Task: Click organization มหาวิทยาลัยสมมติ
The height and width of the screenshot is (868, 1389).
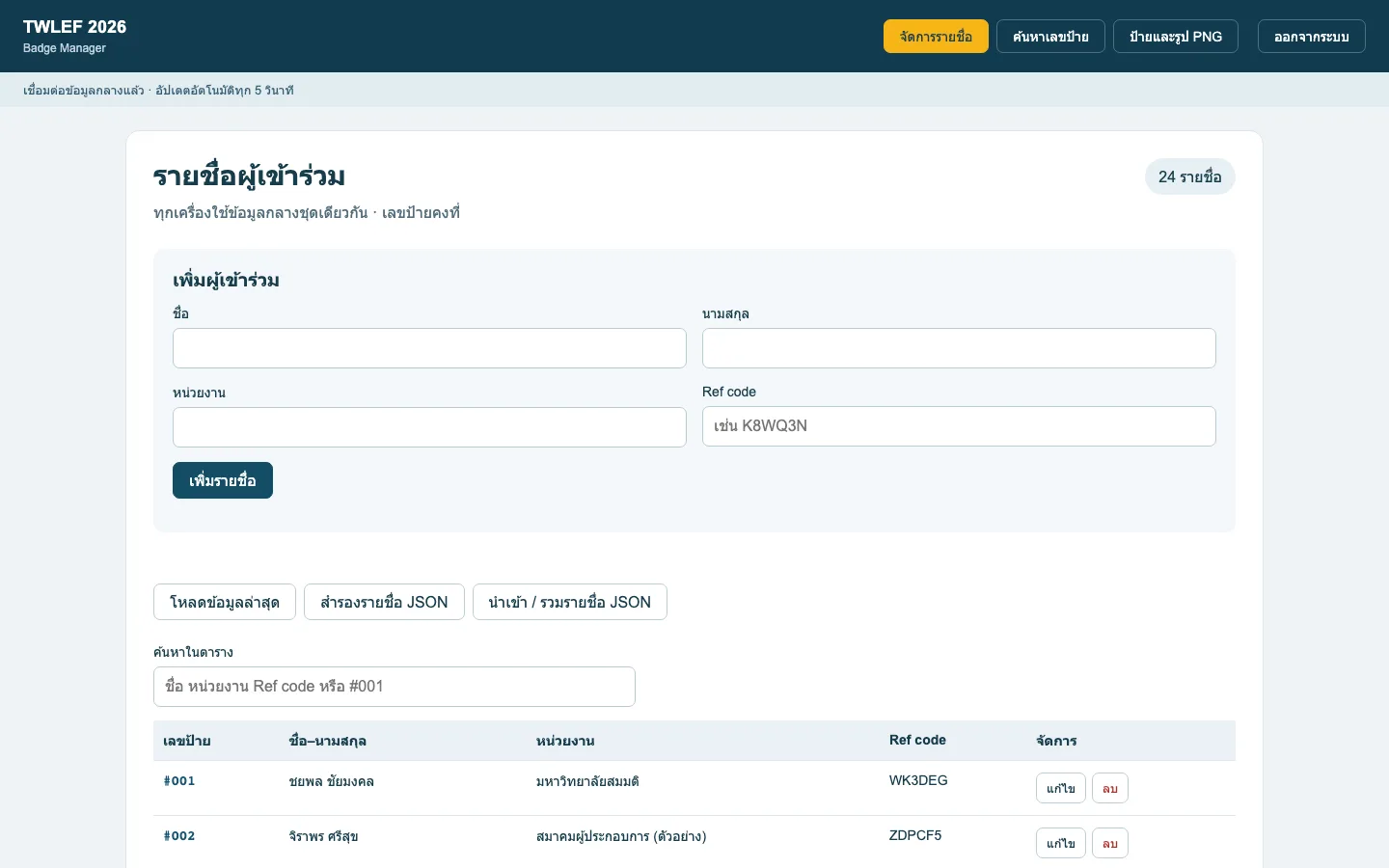Action: 587,781
